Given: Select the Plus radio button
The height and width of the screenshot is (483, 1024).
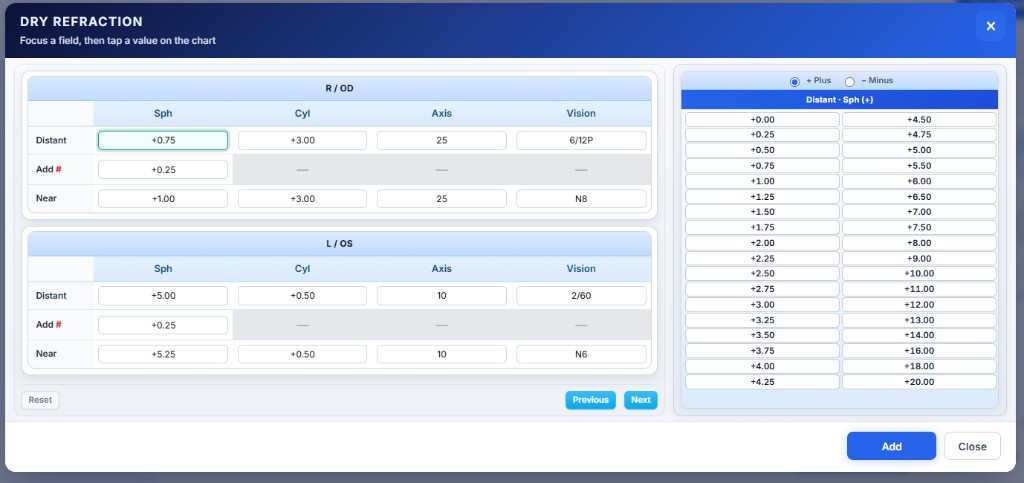Looking at the screenshot, I should coord(795,81).
